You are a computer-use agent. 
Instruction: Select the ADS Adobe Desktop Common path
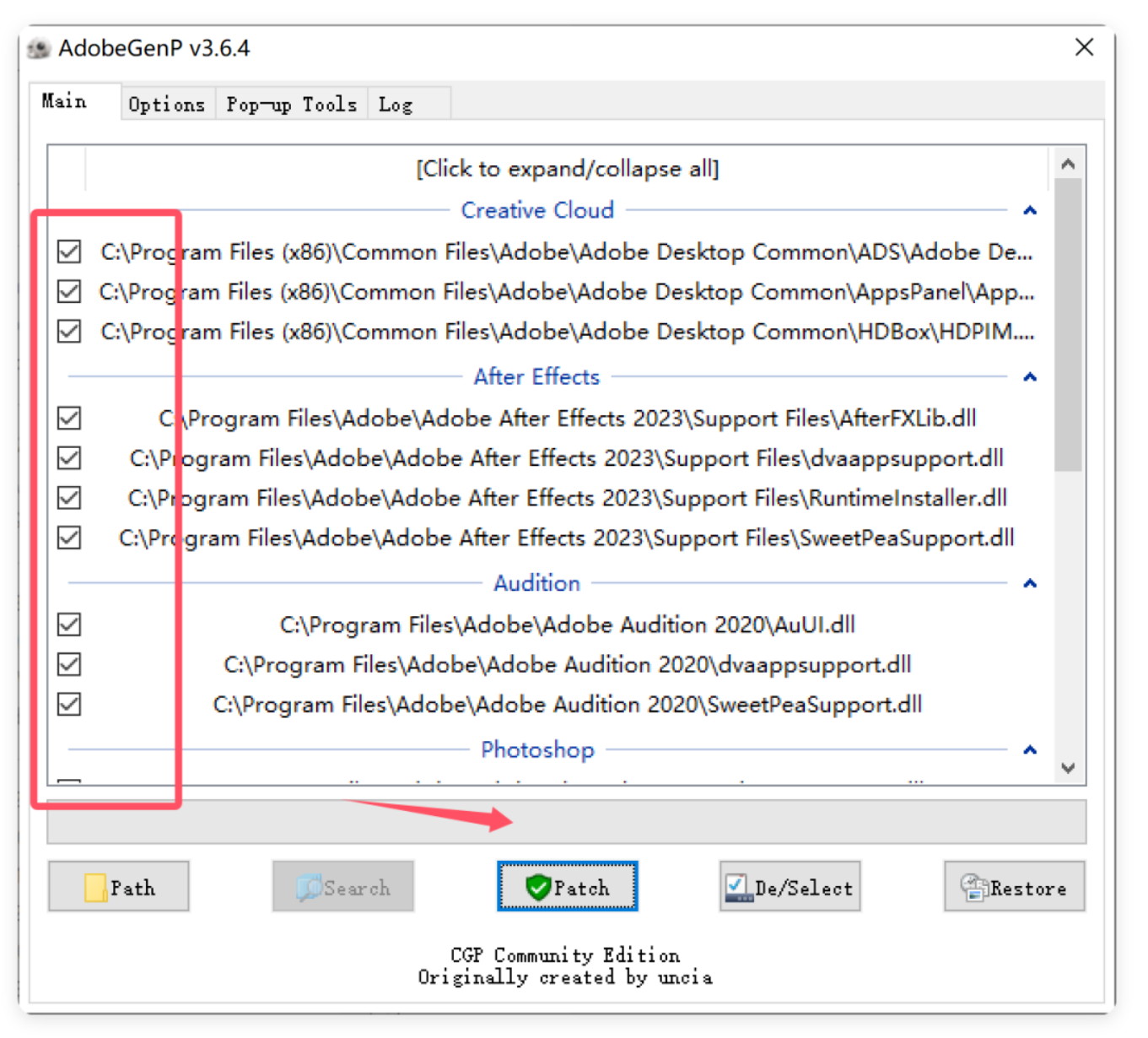pyautogui.click(x=567, y=251)
